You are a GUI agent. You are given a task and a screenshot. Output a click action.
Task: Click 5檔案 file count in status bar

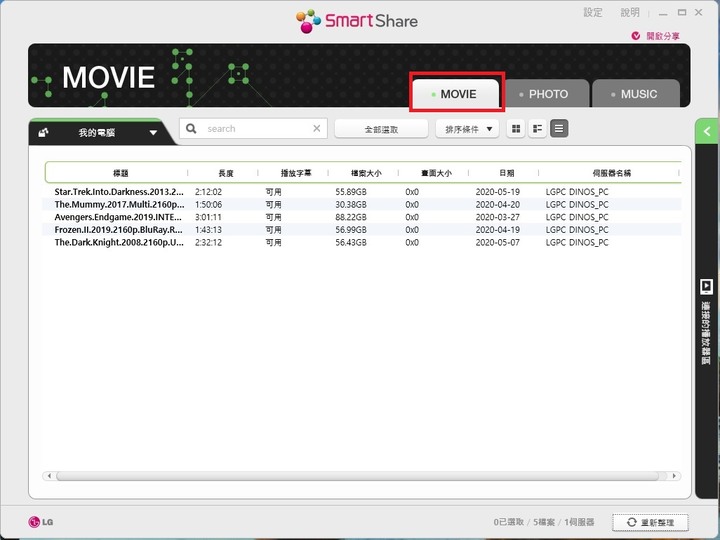click(x=544, y=522)
